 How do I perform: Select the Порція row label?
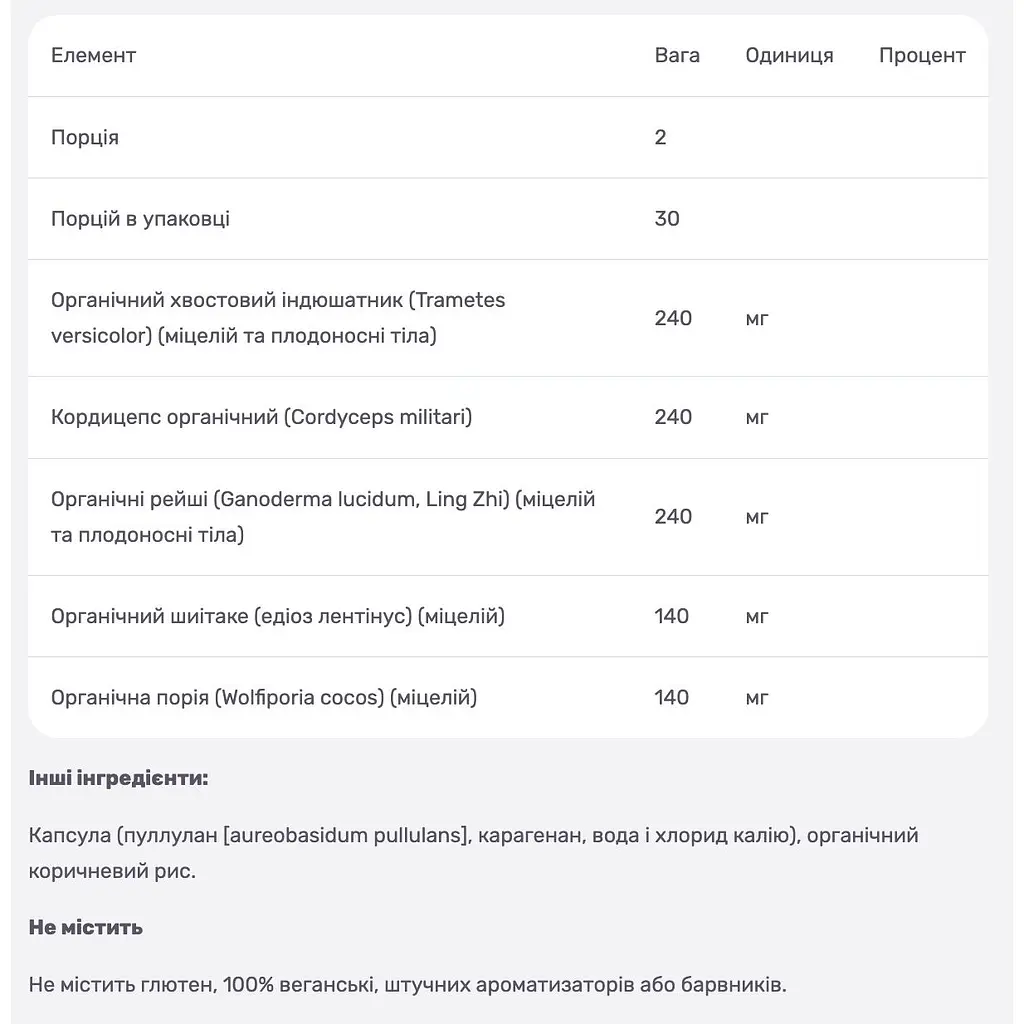[x=85, y=137]
